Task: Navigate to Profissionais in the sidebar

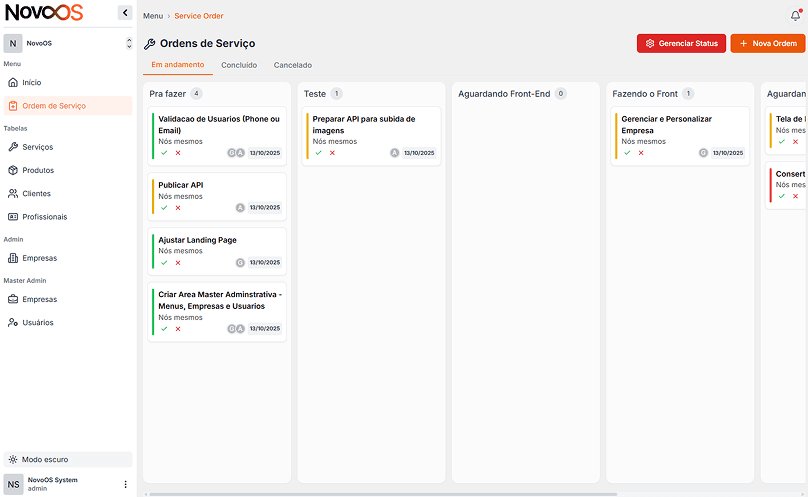Action: (x=45, y=217)
